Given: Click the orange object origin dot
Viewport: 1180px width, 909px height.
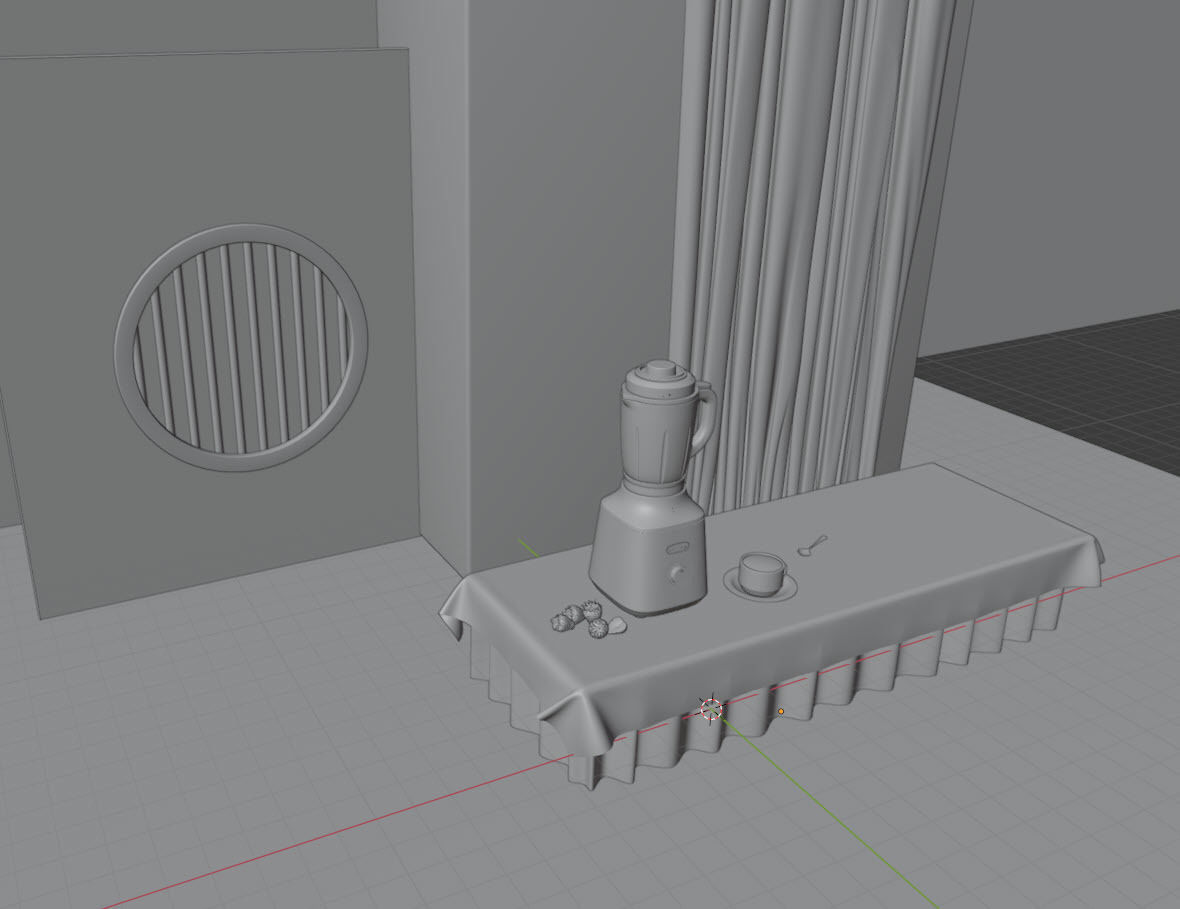Looking at the screenshot, I should pyautogui.click(x=781, y=711).
